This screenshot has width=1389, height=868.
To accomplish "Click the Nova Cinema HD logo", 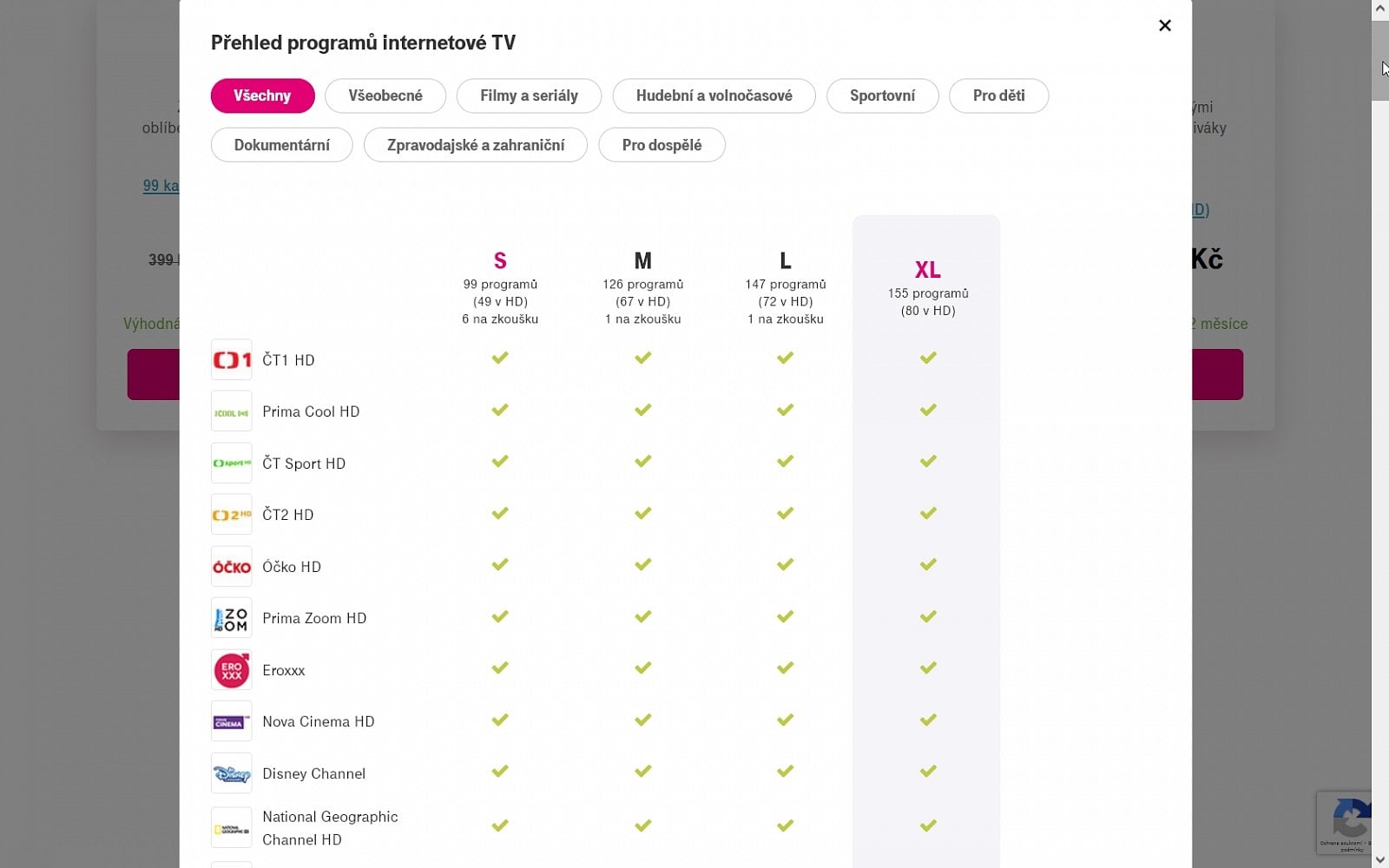I will pos(231,721).
